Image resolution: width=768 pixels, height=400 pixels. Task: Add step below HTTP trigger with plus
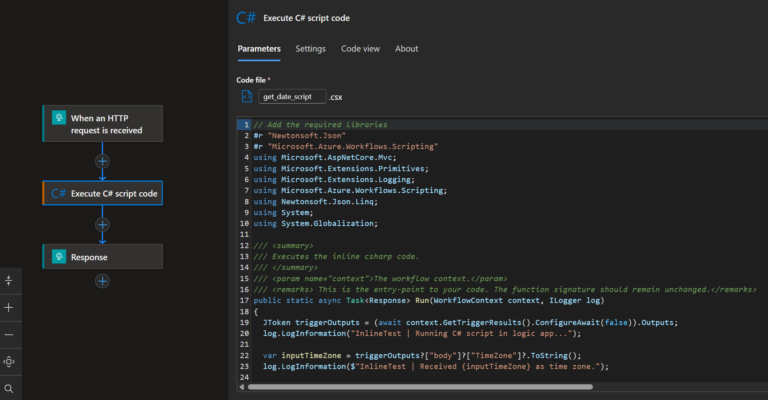pyautogui.click(x=102, y=161)
